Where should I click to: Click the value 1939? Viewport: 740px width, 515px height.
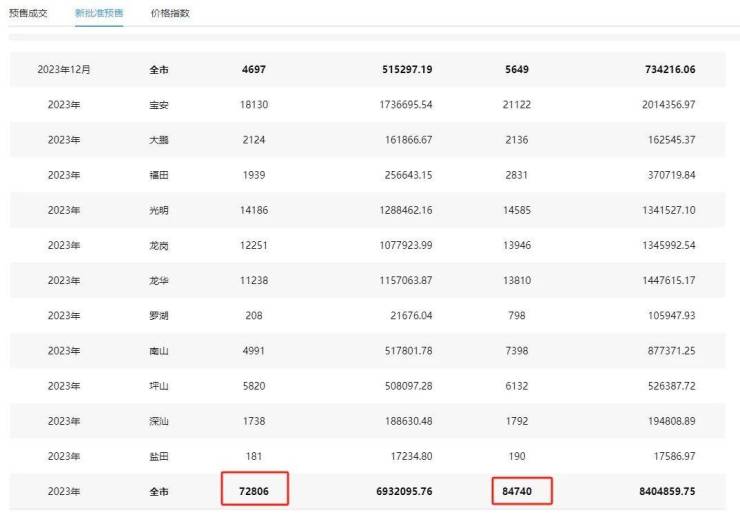tap(254, 175)
